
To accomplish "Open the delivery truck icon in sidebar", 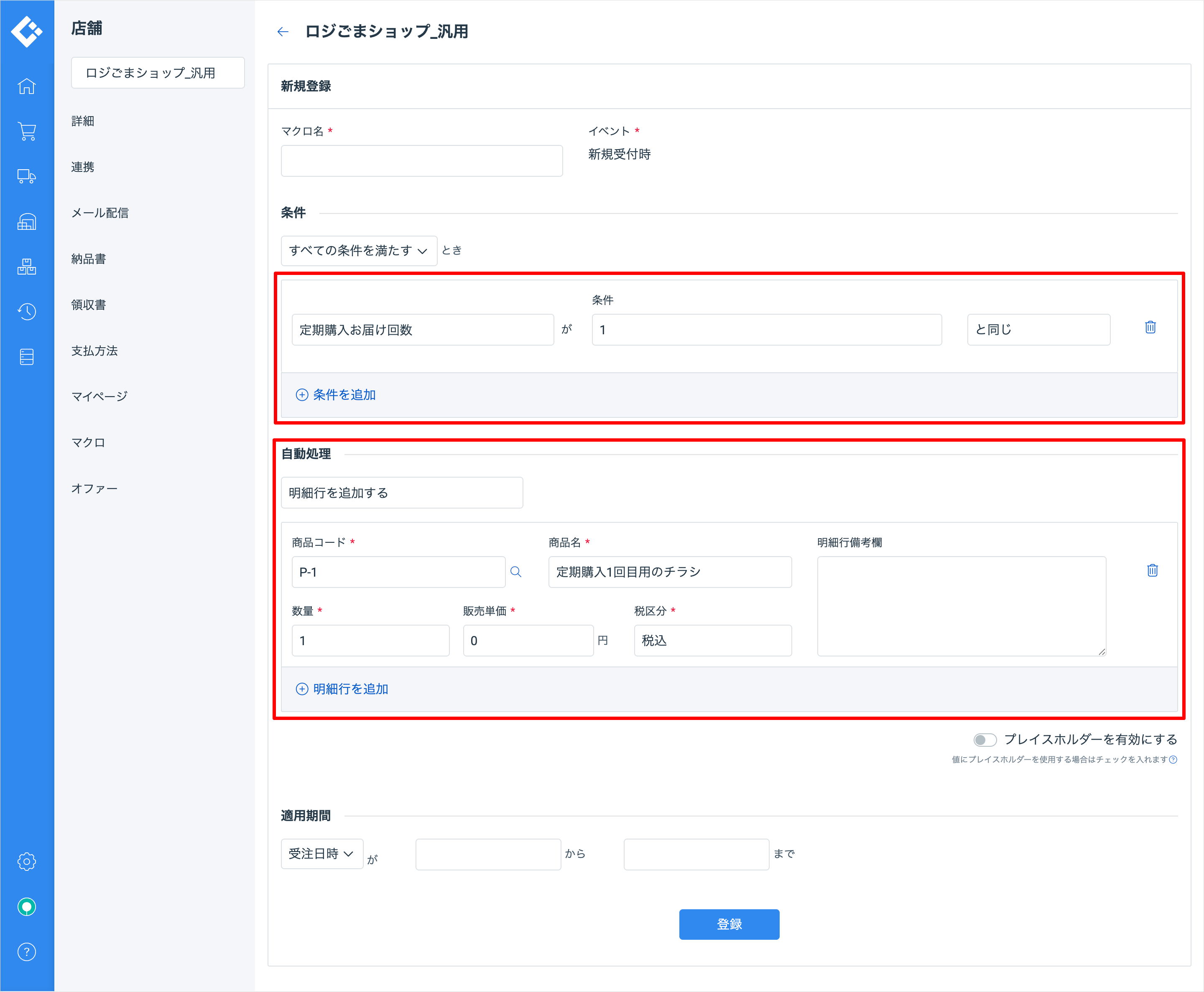I will (x=26, y=177).
